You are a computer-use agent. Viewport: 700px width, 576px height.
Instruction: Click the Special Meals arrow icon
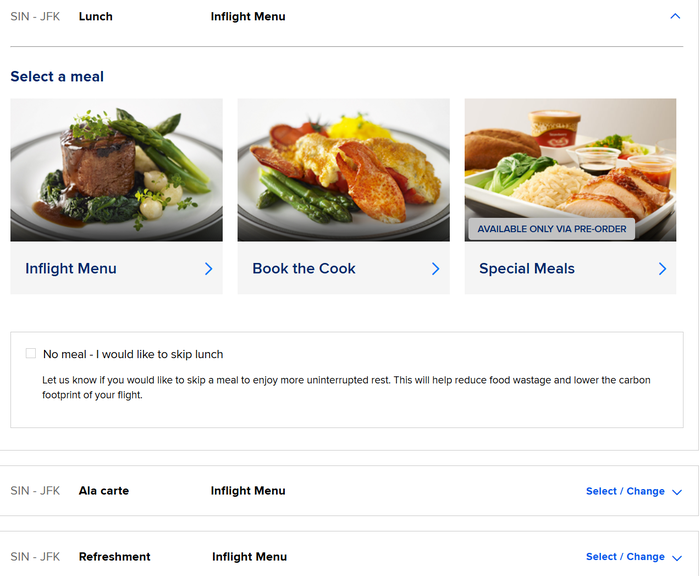(662, 268)
